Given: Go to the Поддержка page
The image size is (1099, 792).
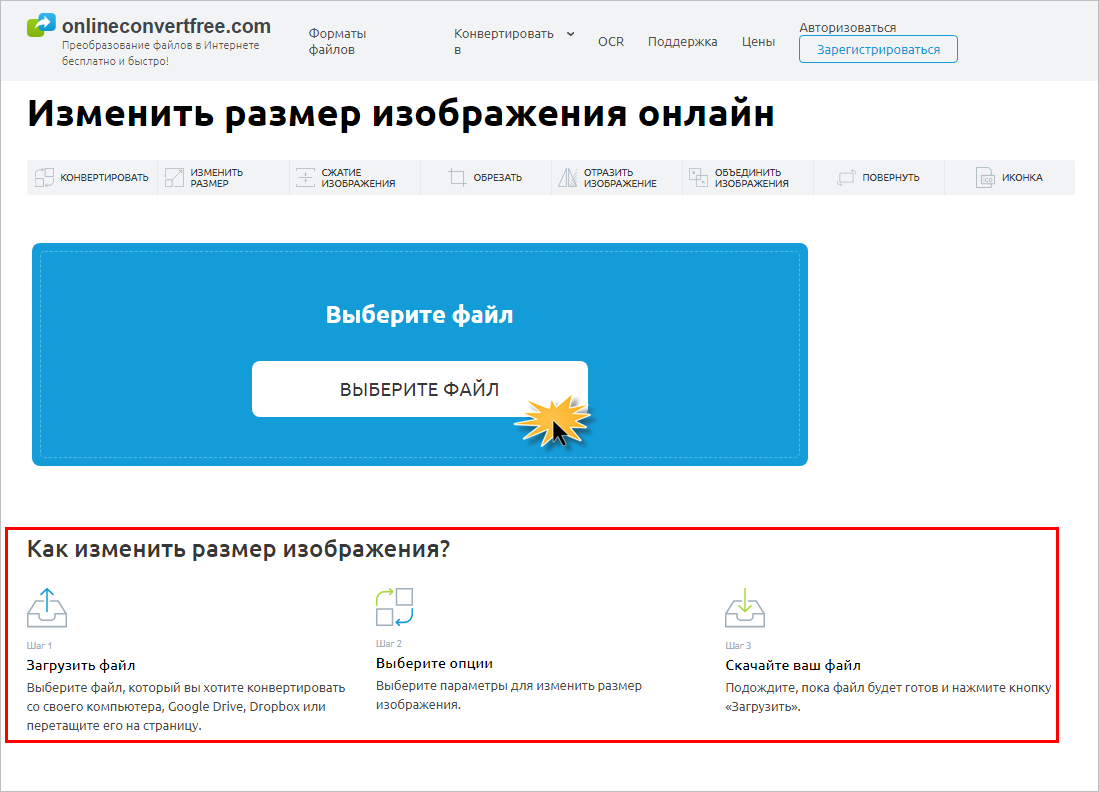Looking at the screenshot, I should click(x=683, y=41).
